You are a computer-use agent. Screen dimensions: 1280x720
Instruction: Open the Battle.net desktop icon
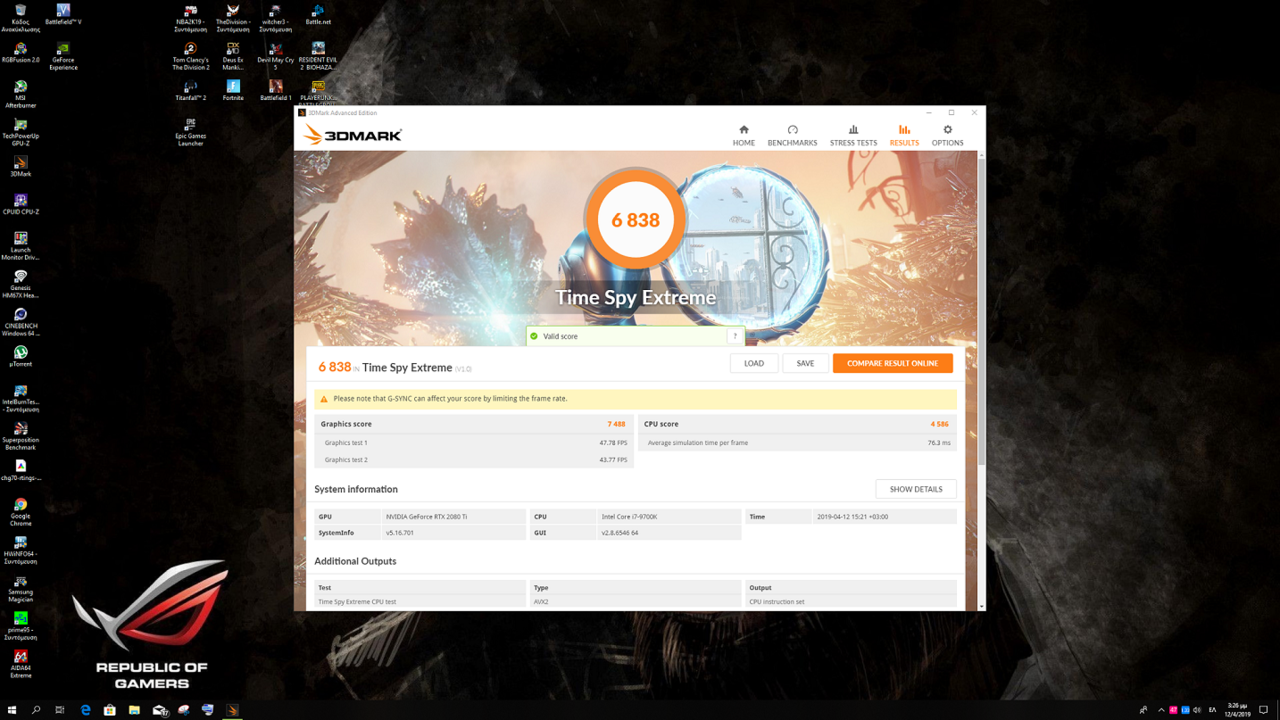(318, 14)
